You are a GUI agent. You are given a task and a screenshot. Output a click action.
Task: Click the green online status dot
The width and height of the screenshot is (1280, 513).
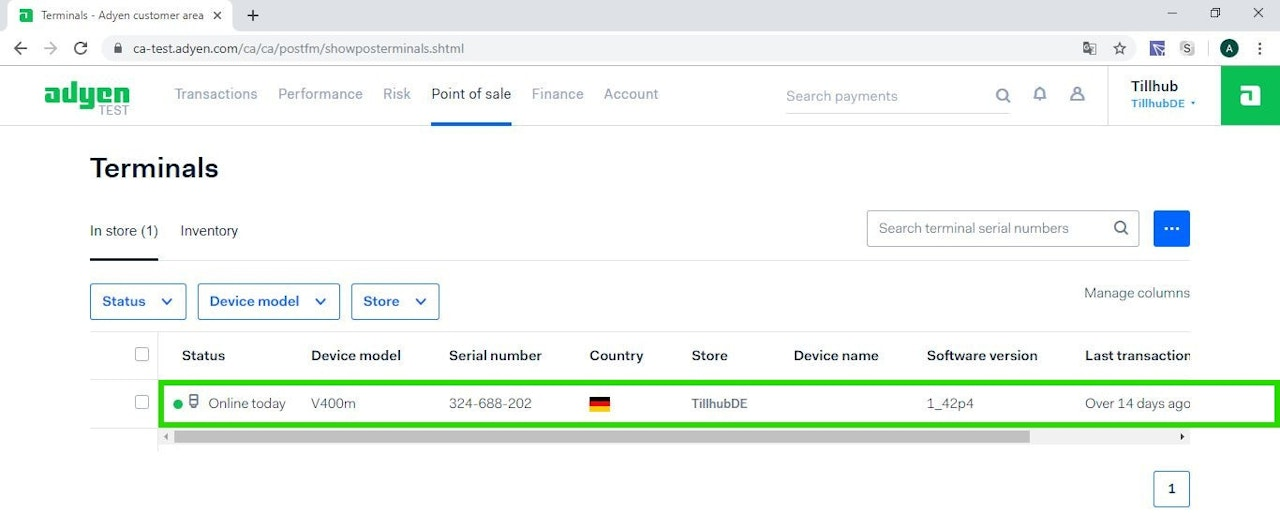(178, 404)
